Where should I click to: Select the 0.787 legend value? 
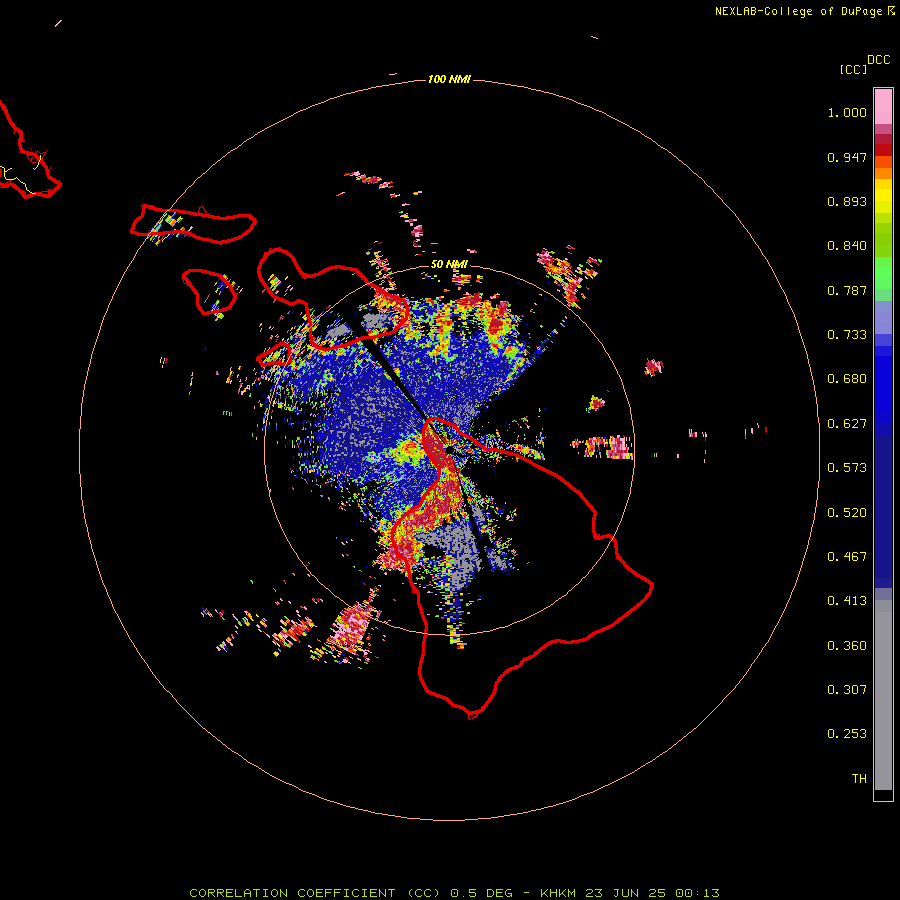847,290
